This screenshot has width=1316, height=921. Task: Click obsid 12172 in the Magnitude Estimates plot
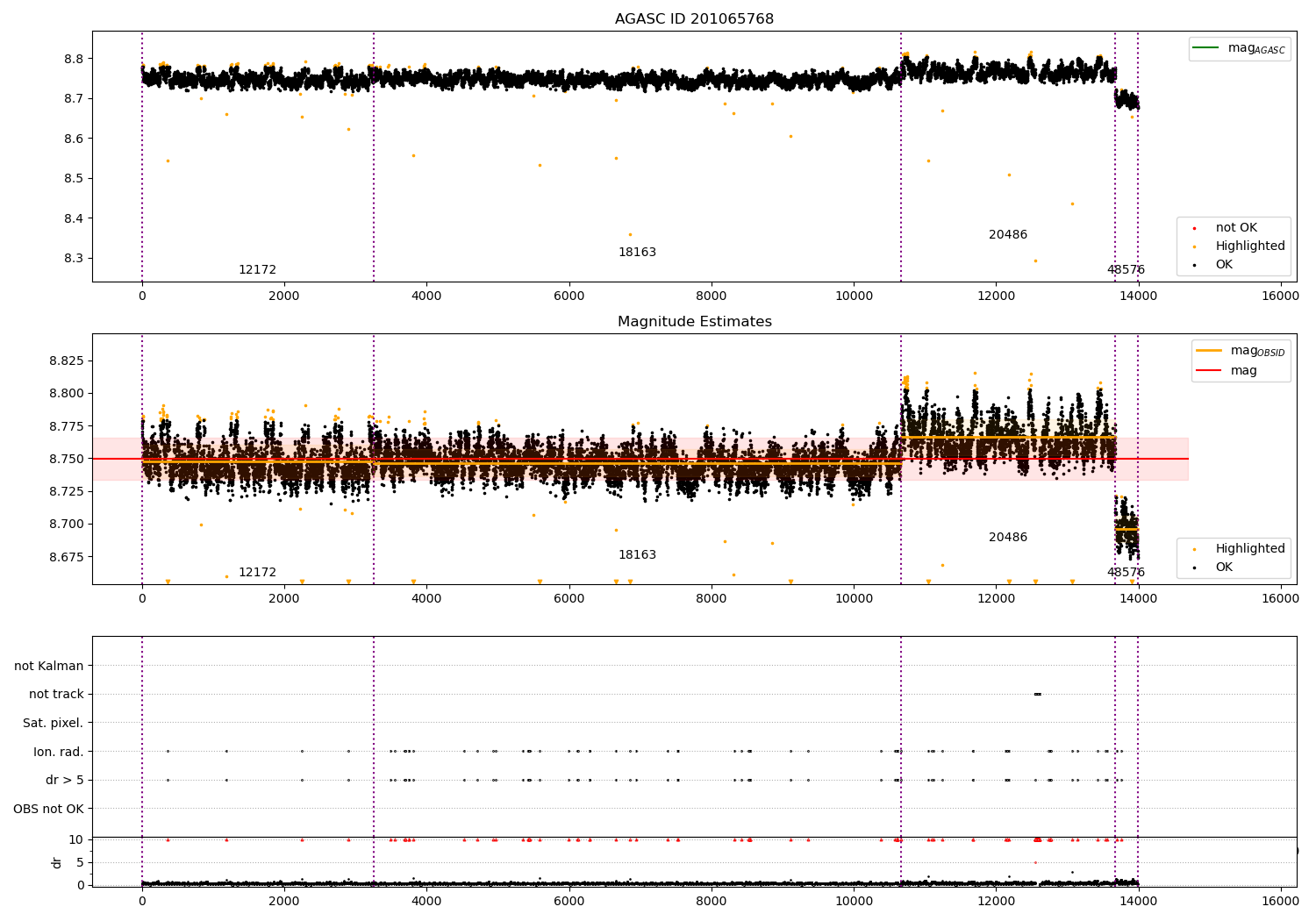point(257,572)
